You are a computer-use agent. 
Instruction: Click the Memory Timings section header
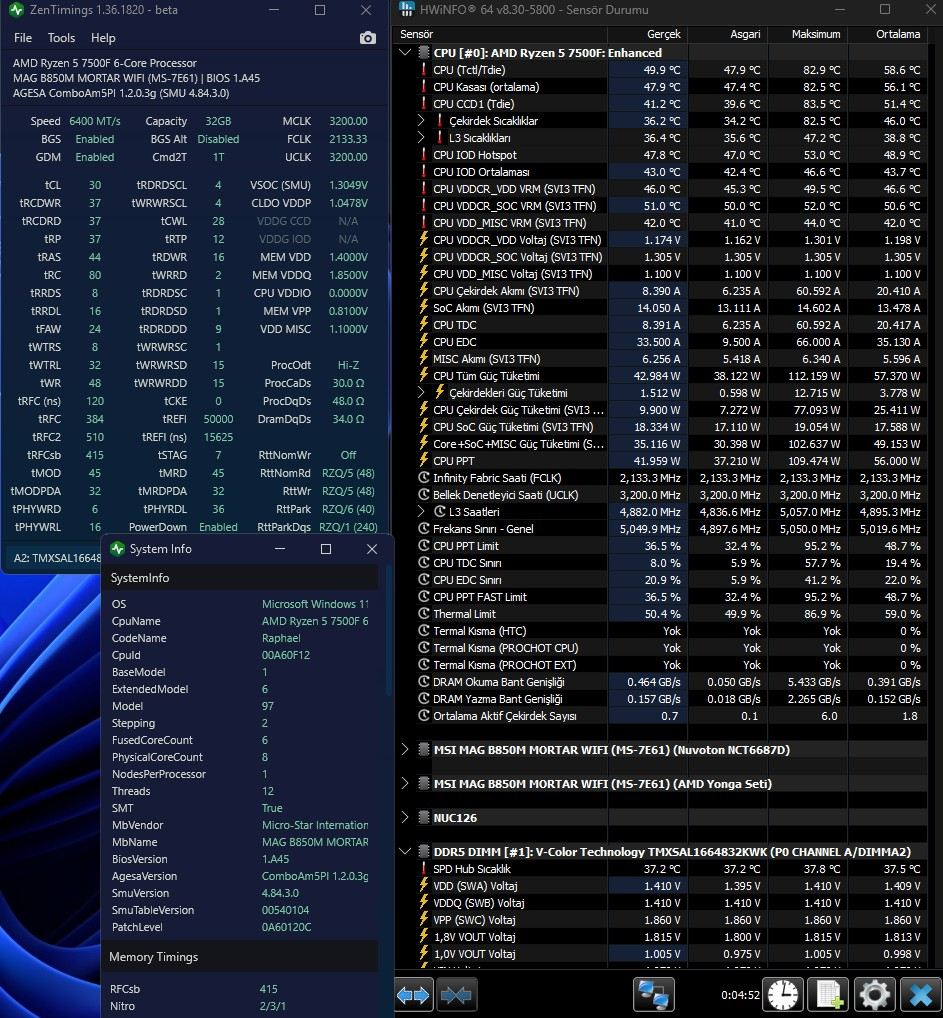[x=240, y=957]
